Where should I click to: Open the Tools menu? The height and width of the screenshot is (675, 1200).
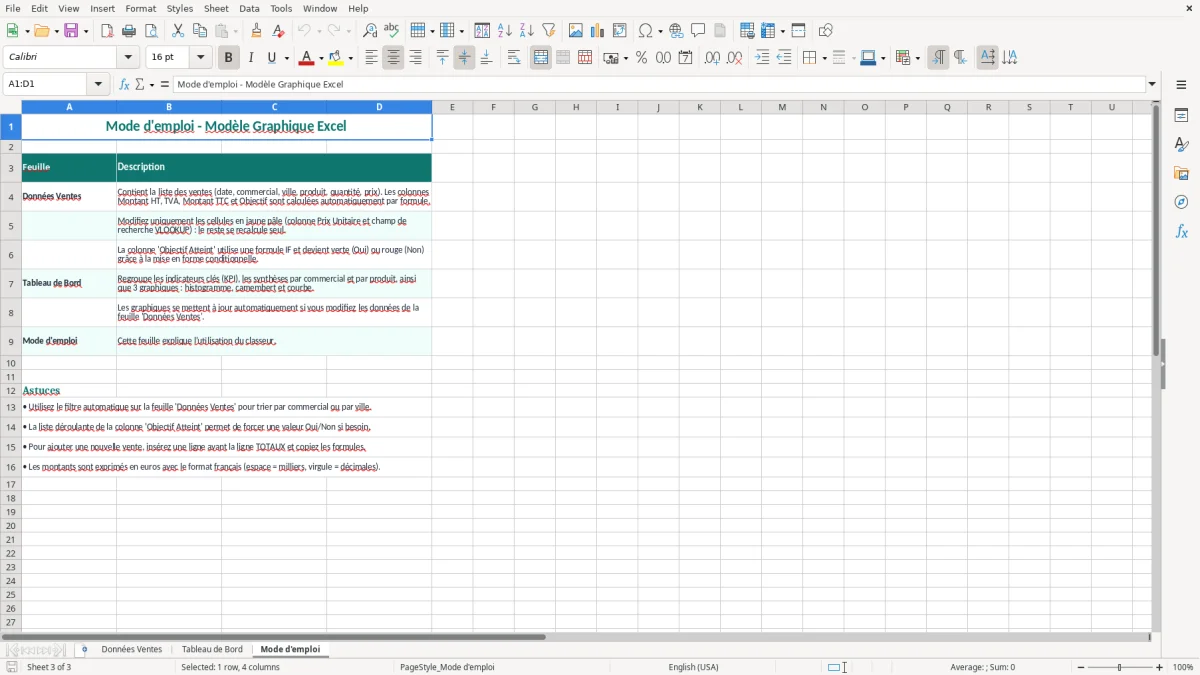[281, 8]
